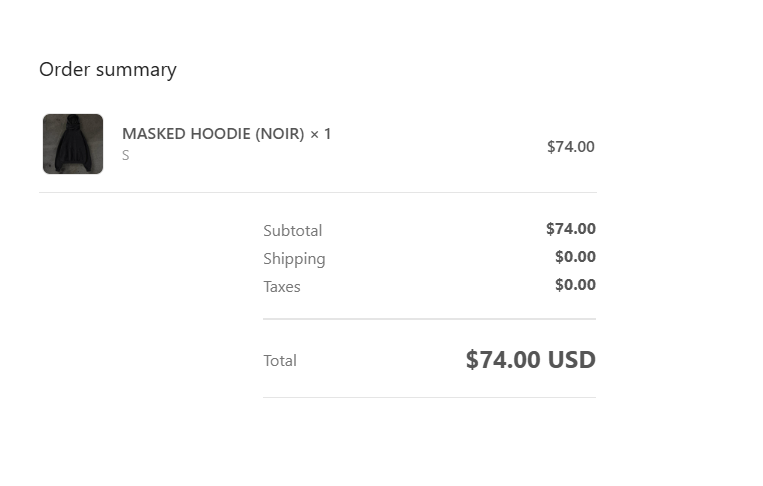Click the Subtotal label

(x=292, y=231)
